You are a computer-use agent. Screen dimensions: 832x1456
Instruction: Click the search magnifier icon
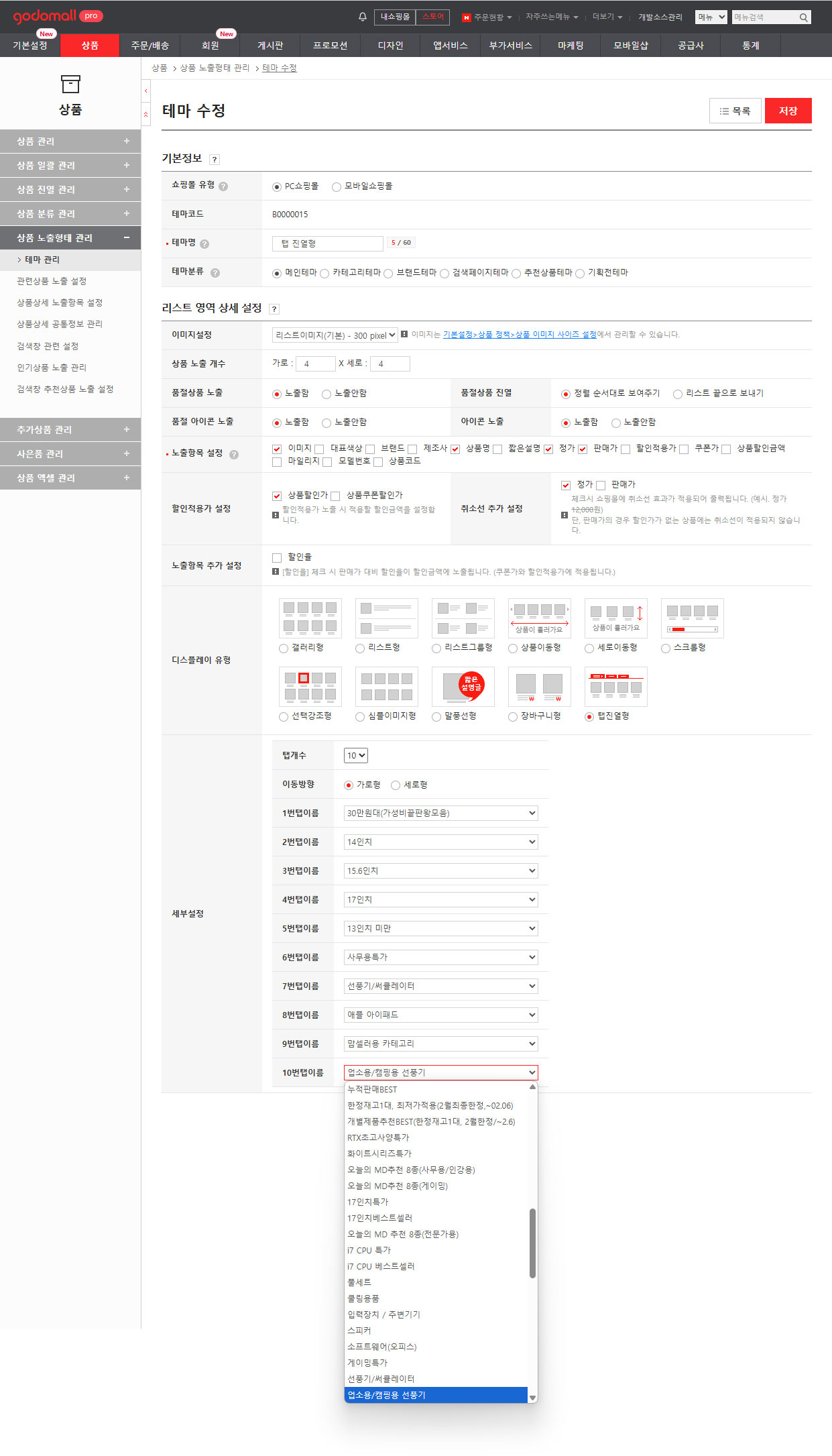coord(803,17)
